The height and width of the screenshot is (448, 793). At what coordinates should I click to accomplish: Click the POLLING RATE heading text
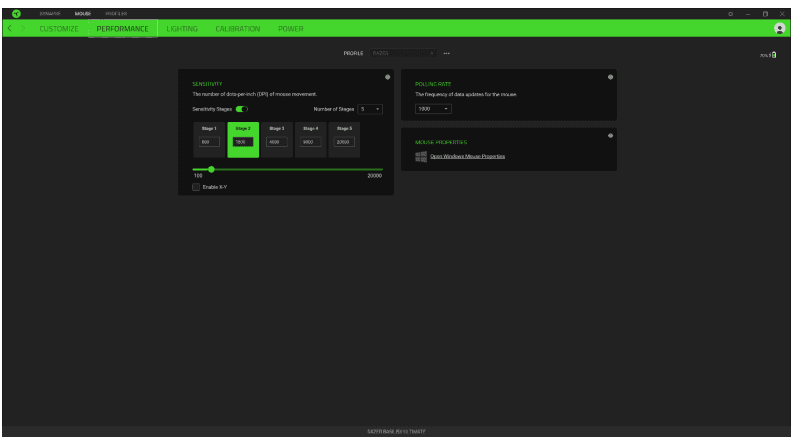tap(433, 84)
